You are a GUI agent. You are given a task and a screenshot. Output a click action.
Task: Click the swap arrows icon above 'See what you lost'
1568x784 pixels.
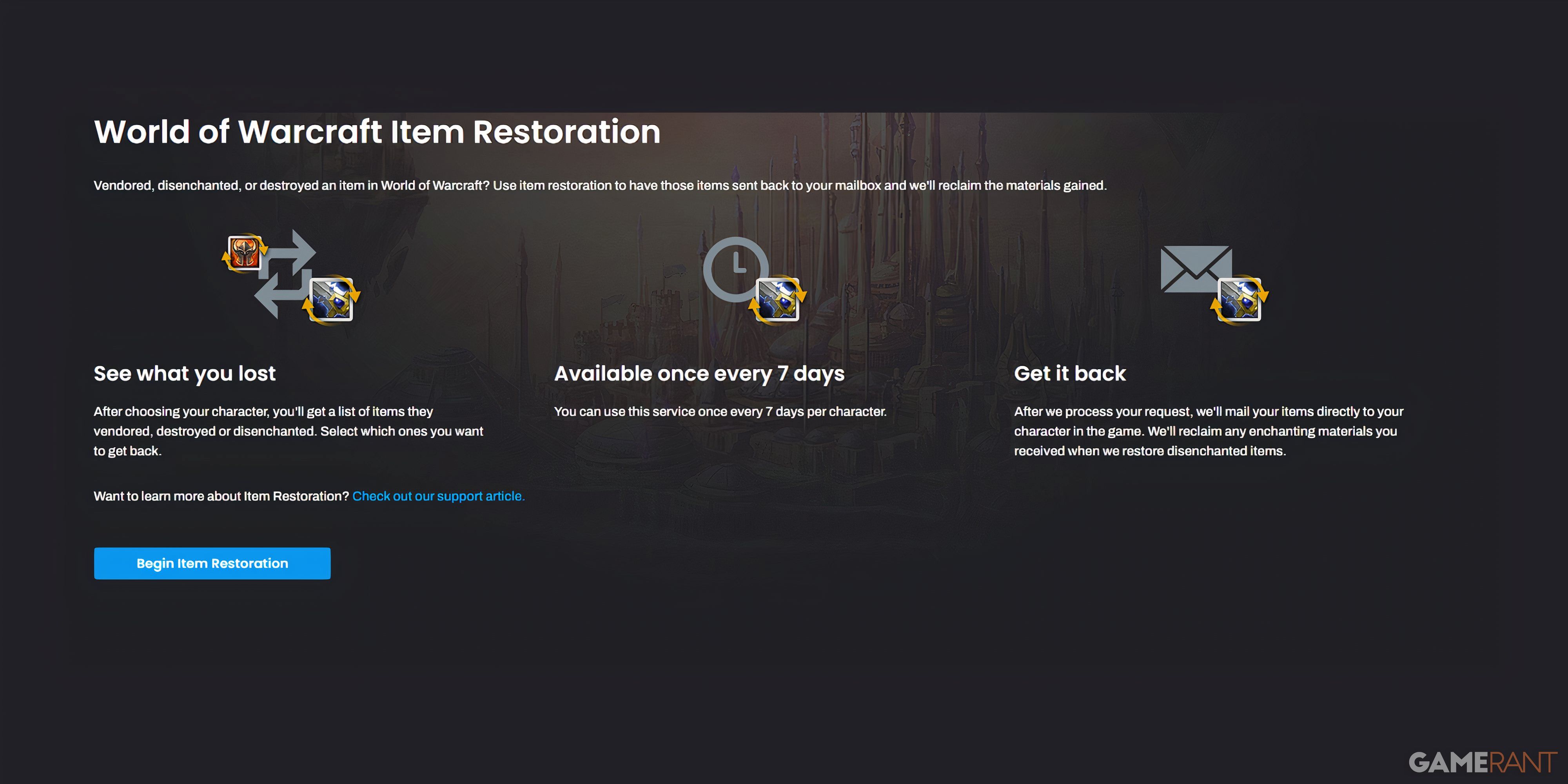pyautogui.click(x=285, y=273)
